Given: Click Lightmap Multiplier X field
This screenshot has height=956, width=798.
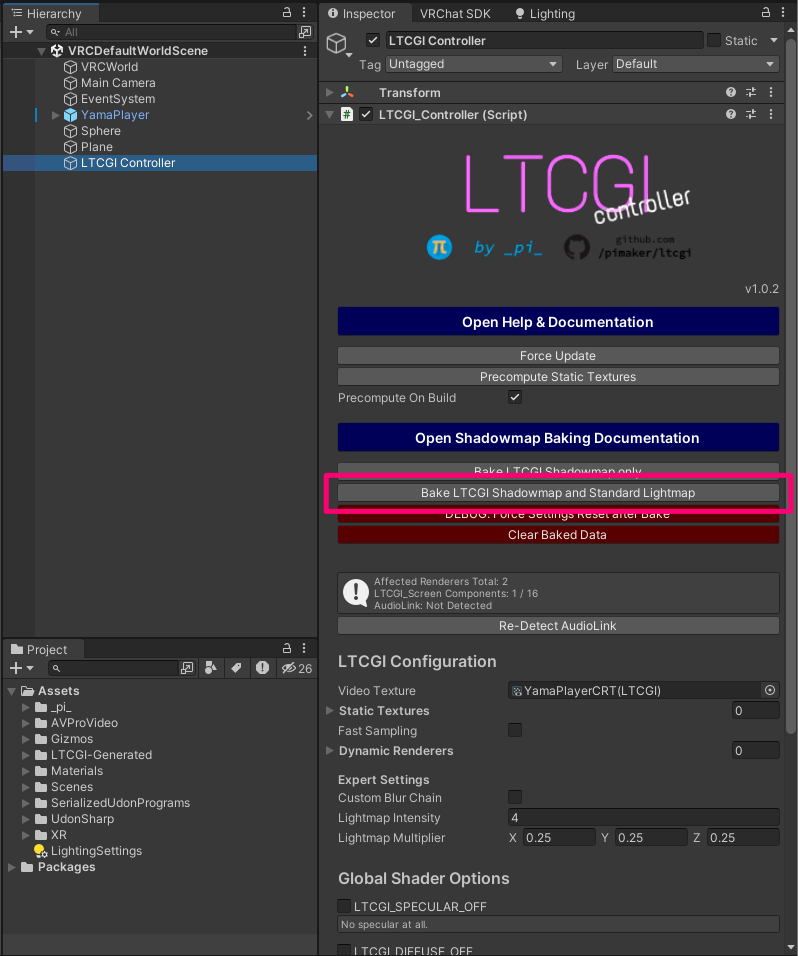Looking at the screenshot, I should [x=558, y=838].
